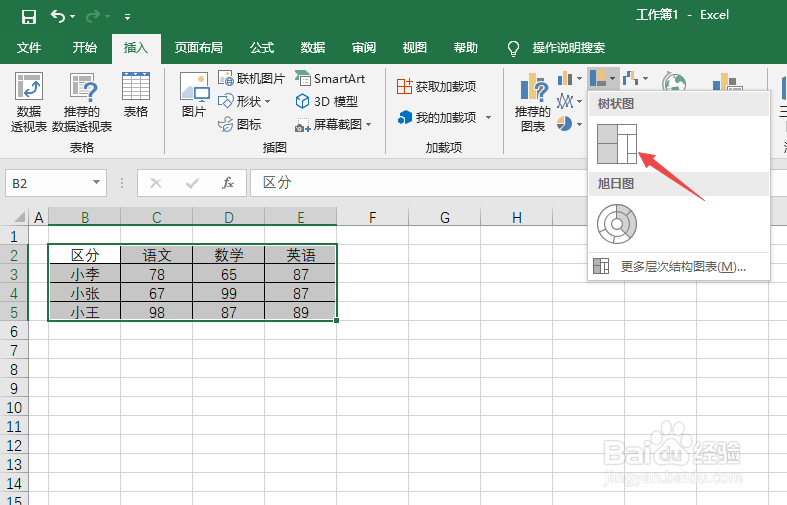Open the 文件 (File) tab

[x=29, y=48]
